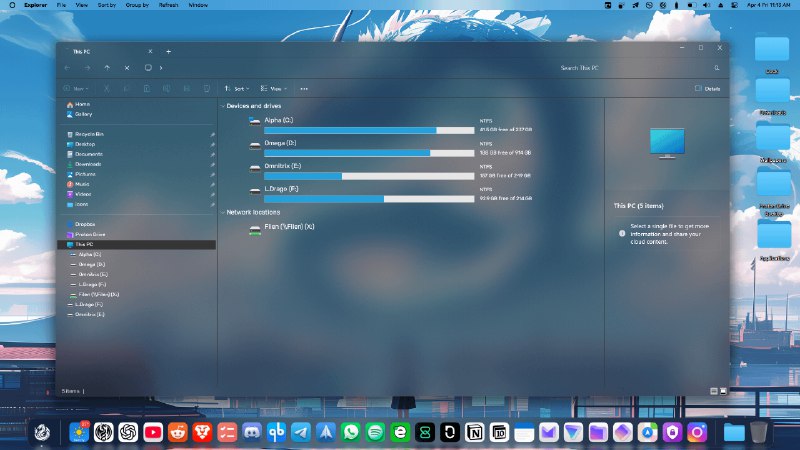
Task: Open L.Drago (F:) drive in main pane
Action: (281, 189)
